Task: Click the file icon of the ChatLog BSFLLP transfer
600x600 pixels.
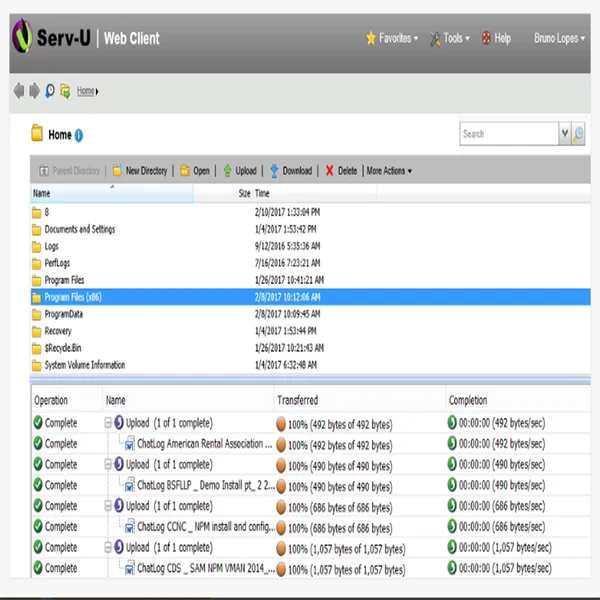Action: tap(130, 485)
